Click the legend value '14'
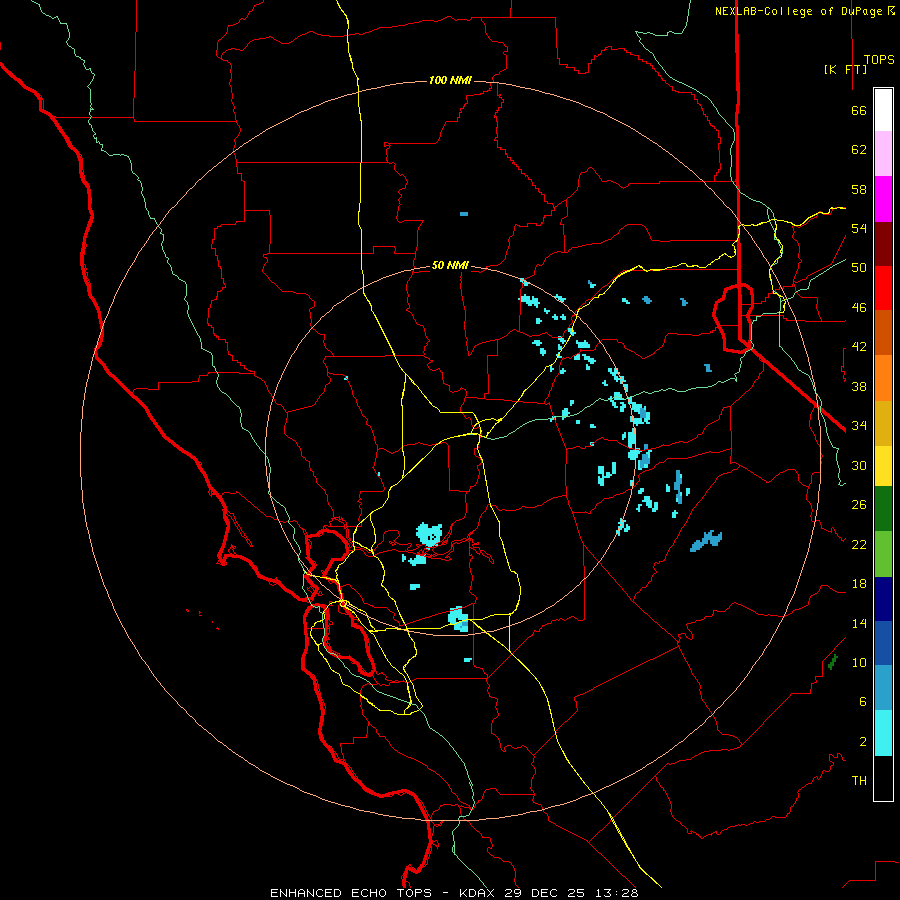 click(x=859, y=623)
